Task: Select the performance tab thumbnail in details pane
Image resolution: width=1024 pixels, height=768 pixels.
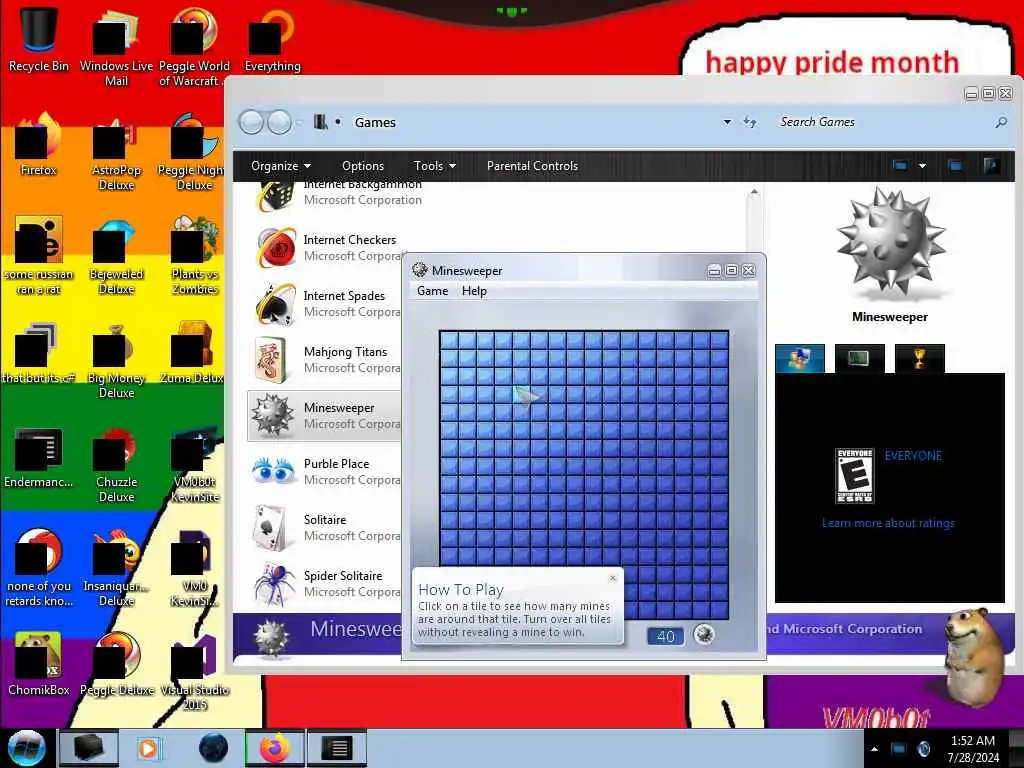Action: click(x=859, y=358)
